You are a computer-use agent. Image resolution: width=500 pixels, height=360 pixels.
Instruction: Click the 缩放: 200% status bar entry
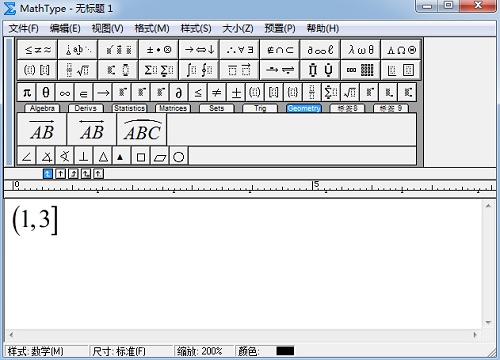pyautogui.click(x=203, y=351)
